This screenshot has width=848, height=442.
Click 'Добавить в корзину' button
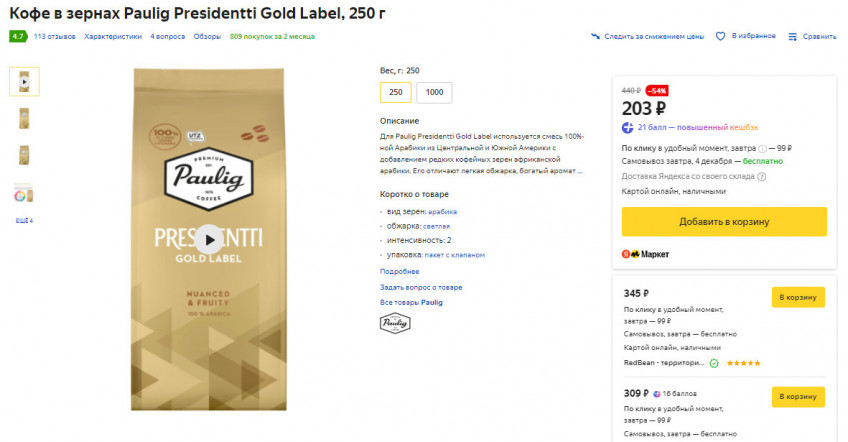coord(724,221)
